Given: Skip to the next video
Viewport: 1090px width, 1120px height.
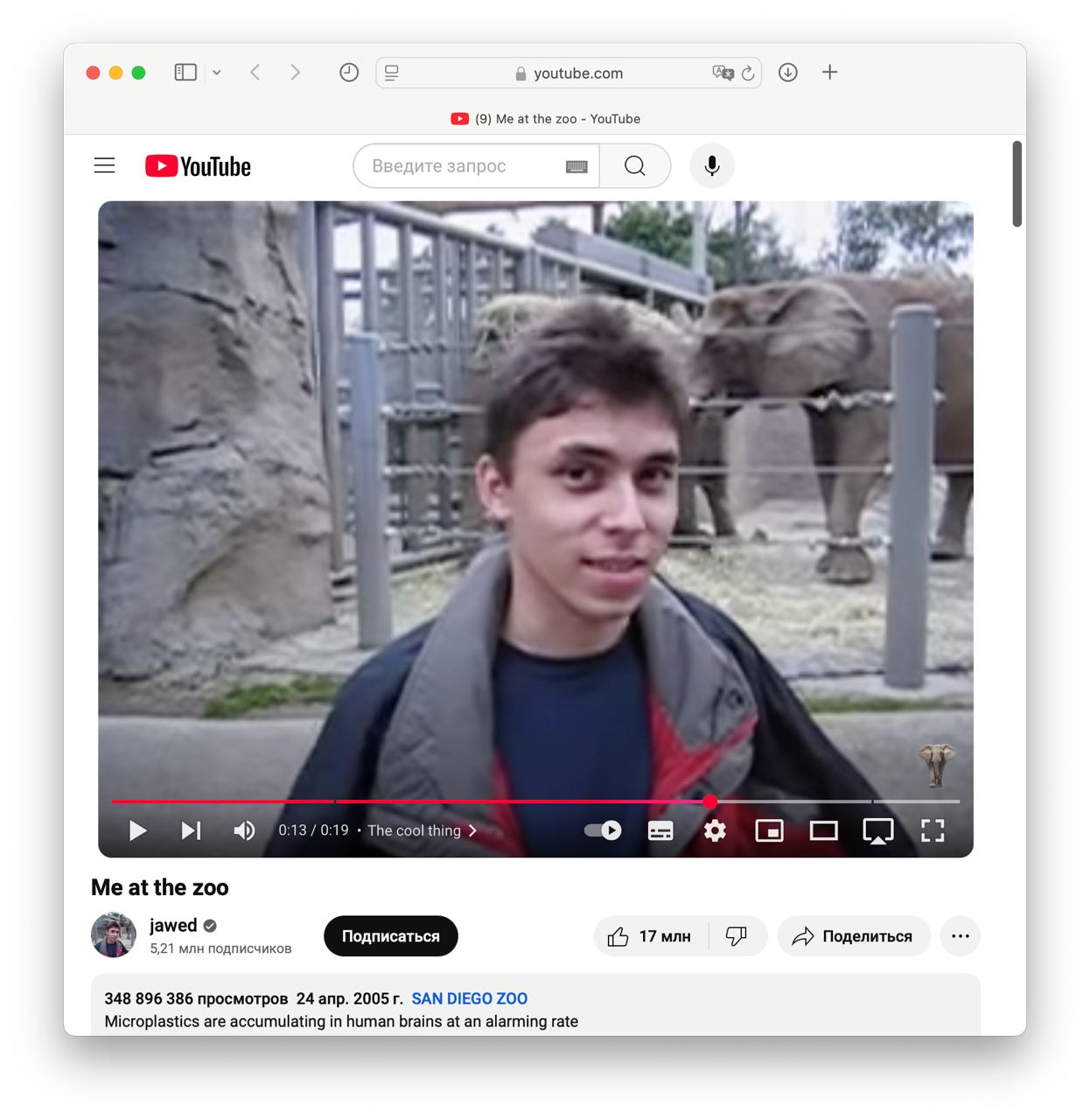Looking at the screenshot, I should click(x=191, y=830).
